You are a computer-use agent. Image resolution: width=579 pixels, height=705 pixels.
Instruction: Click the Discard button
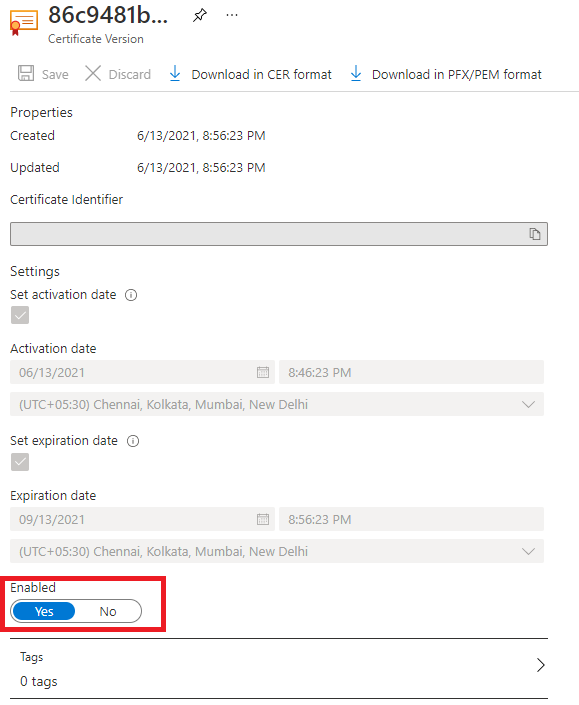[x=118, y=74]
